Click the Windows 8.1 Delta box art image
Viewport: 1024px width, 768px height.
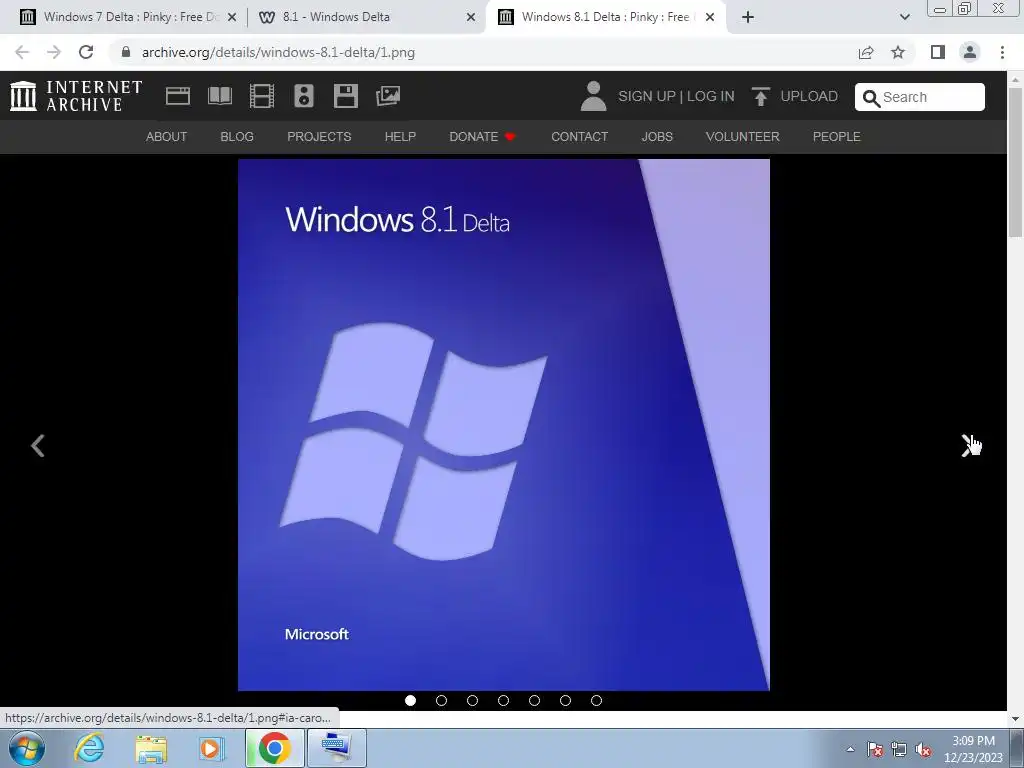[504, 424]
